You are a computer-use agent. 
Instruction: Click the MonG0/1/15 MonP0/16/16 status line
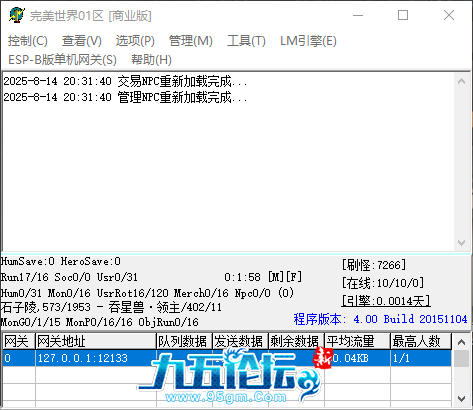tap(100, 322)
